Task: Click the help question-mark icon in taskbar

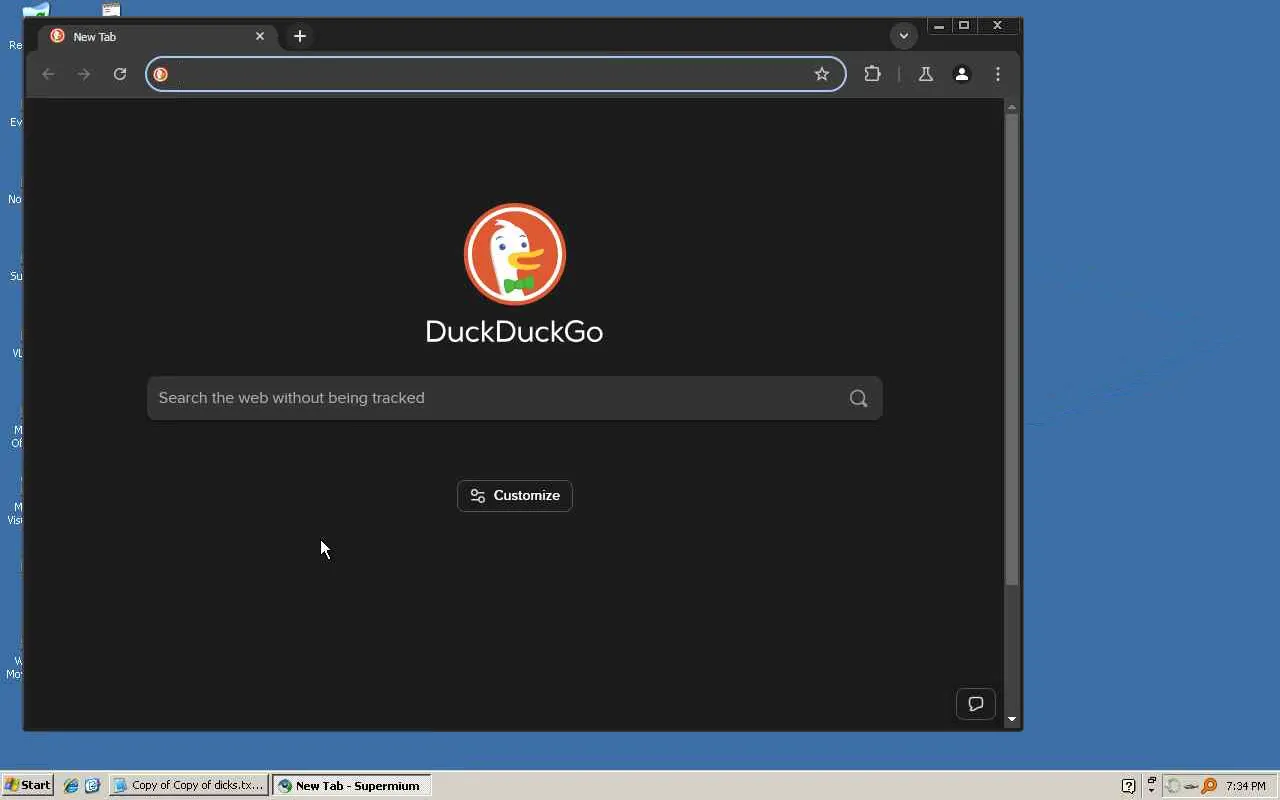Action: click(x=1128, y=786)
